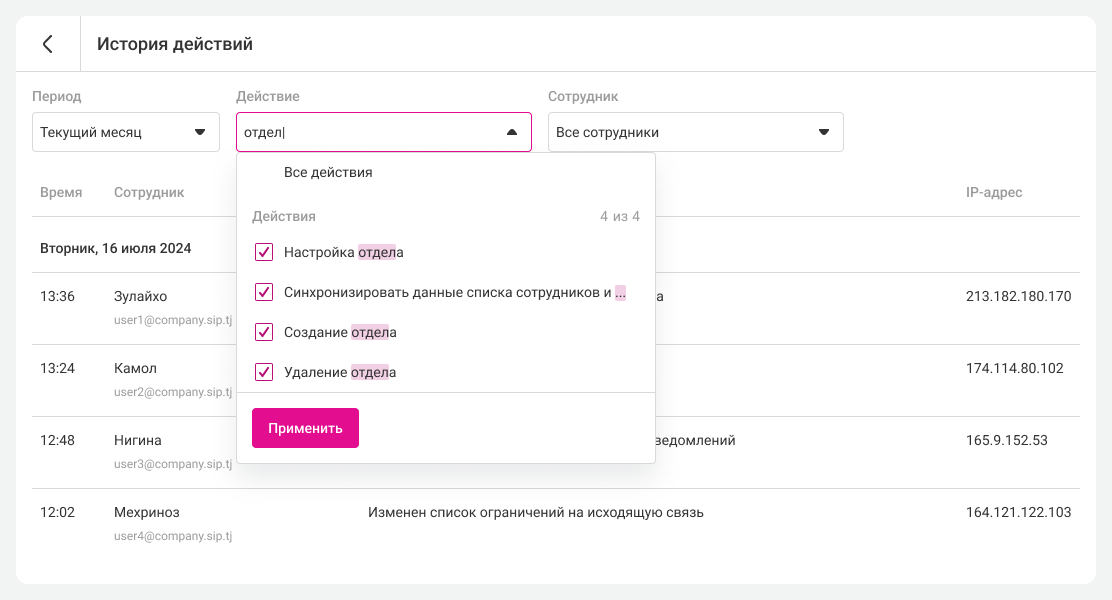Click the 164.121.122.103 IP address
Viewport: 1112px width, 600px height.
1018,512
